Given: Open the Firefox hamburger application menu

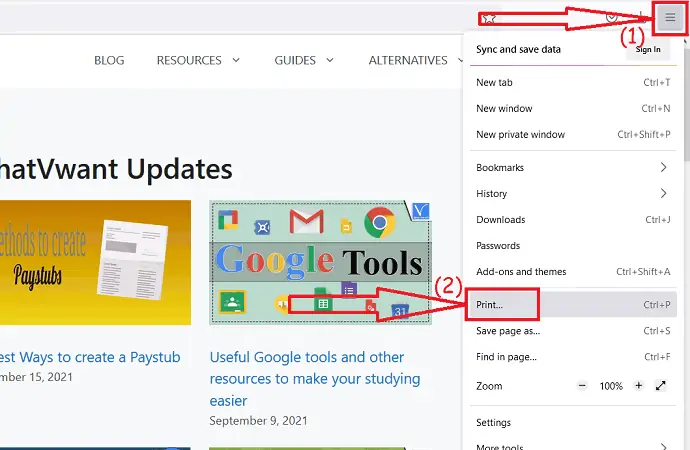Looking at the screenshot, I should (x=670, y=18).
